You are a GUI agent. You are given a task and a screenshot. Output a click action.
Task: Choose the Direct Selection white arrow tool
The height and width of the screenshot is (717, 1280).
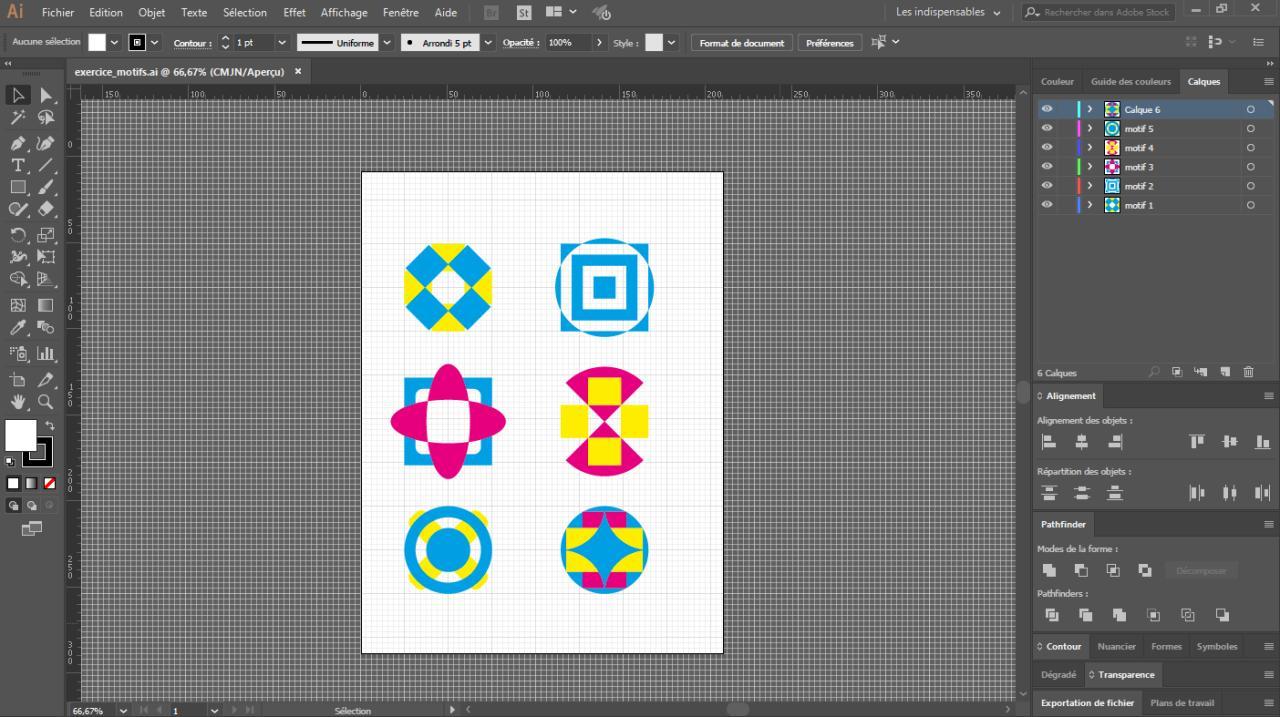pyautogui.click(x=46, y=95)
